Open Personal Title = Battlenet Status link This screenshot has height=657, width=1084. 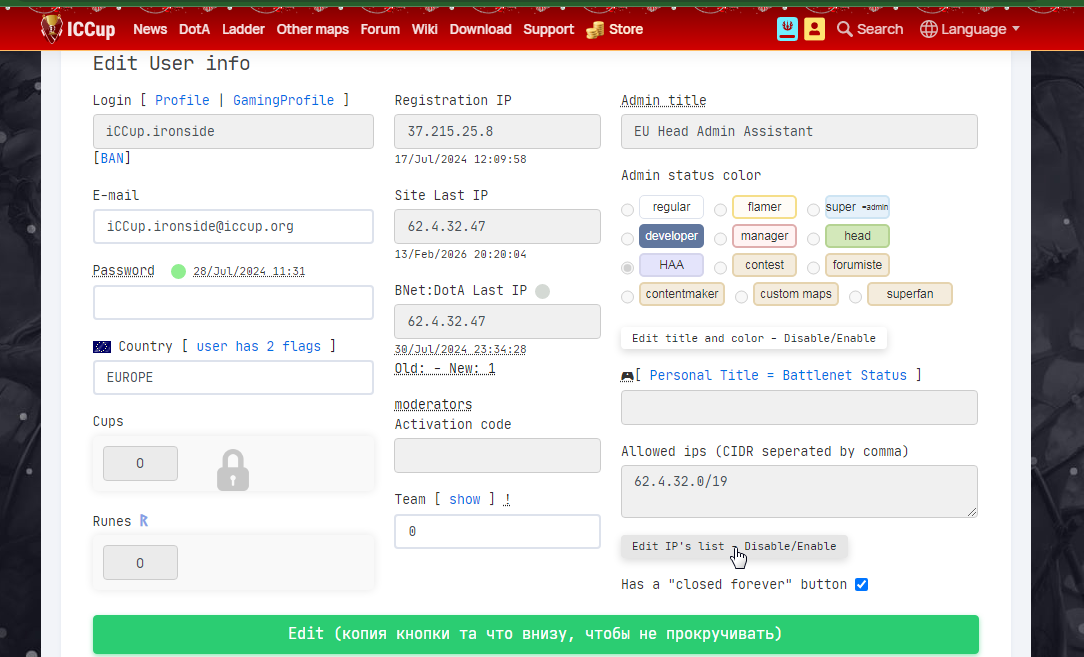point(778,376)
